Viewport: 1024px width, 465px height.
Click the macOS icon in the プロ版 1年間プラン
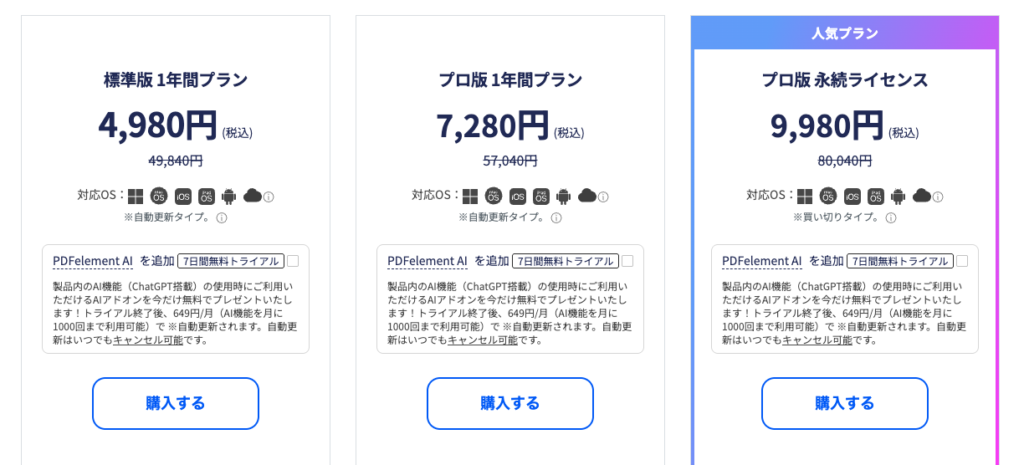(x=493, y=195)
